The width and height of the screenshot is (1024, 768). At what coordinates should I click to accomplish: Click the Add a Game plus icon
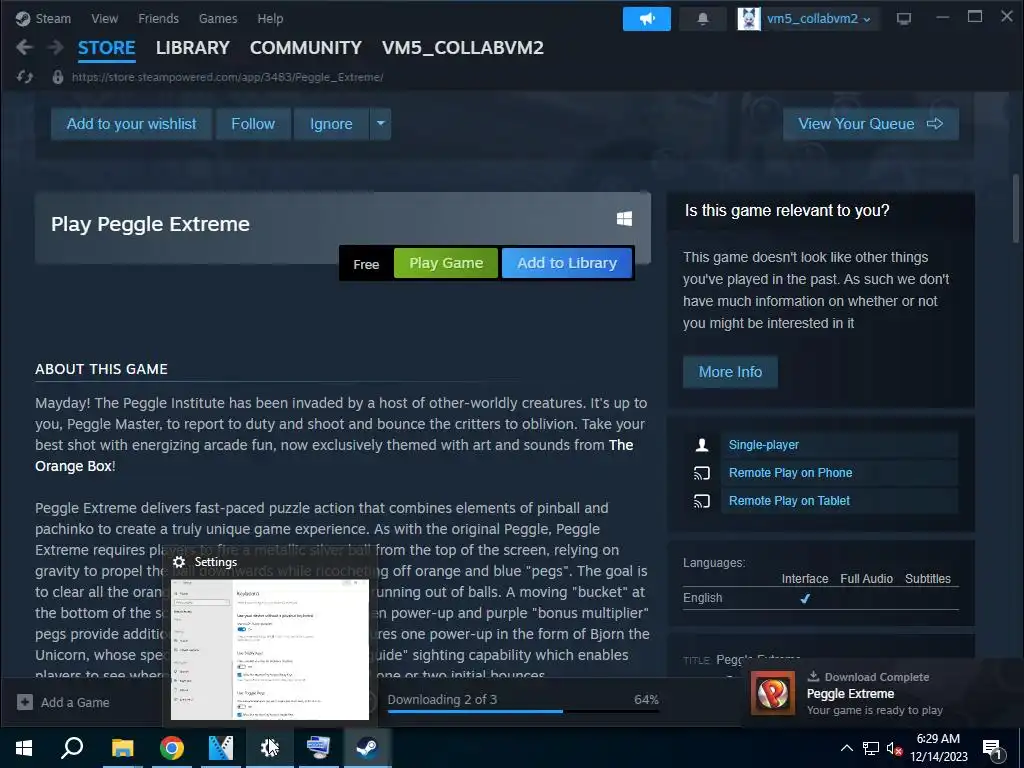pyautogui.click(x=25, y=702)
